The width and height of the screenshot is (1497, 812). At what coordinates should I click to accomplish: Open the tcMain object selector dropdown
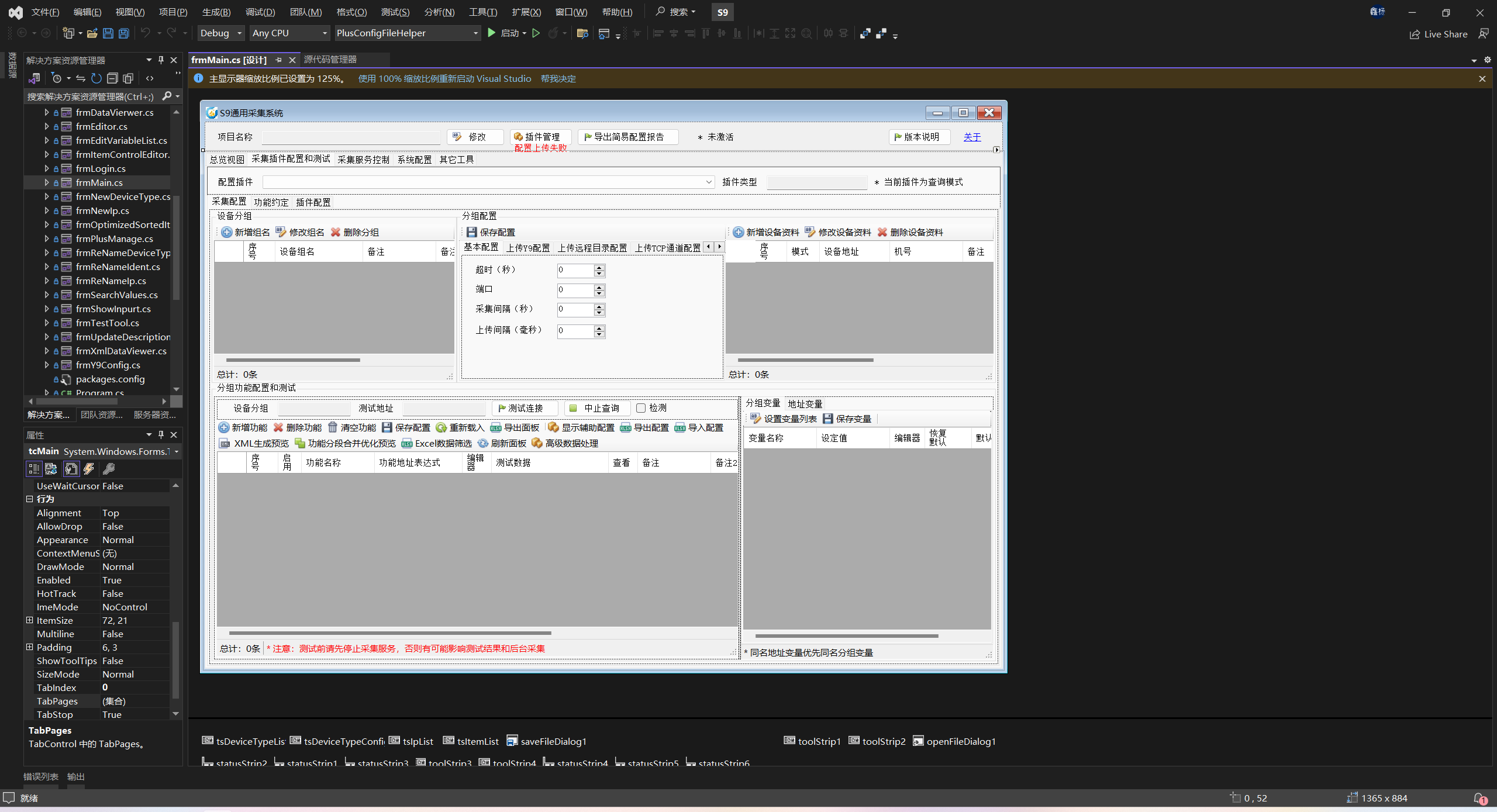pyautogui.click(x=177, y=451)
